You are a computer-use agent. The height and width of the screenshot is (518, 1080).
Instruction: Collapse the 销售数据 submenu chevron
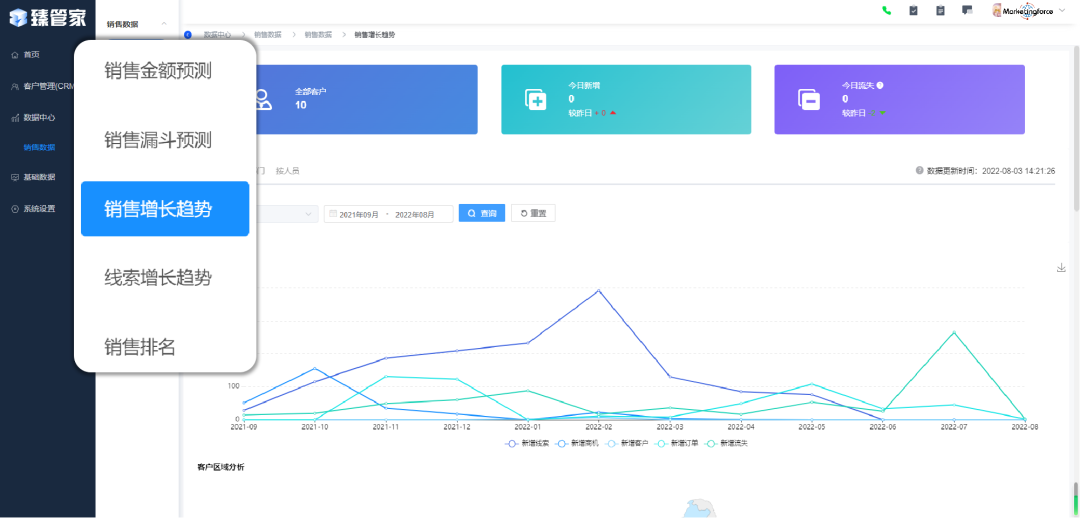tap(163, 23)
